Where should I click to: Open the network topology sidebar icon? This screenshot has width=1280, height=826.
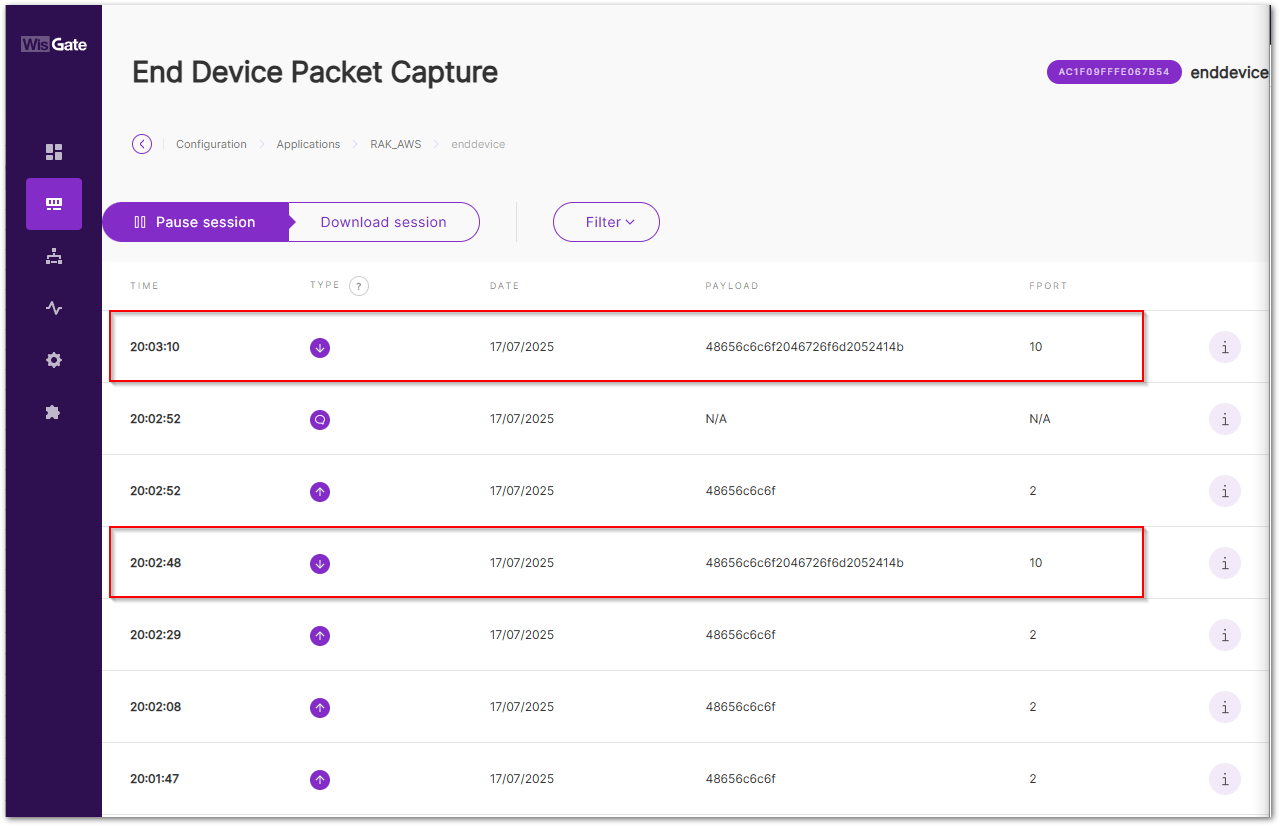pyautogui.click(x=53, y=256)
